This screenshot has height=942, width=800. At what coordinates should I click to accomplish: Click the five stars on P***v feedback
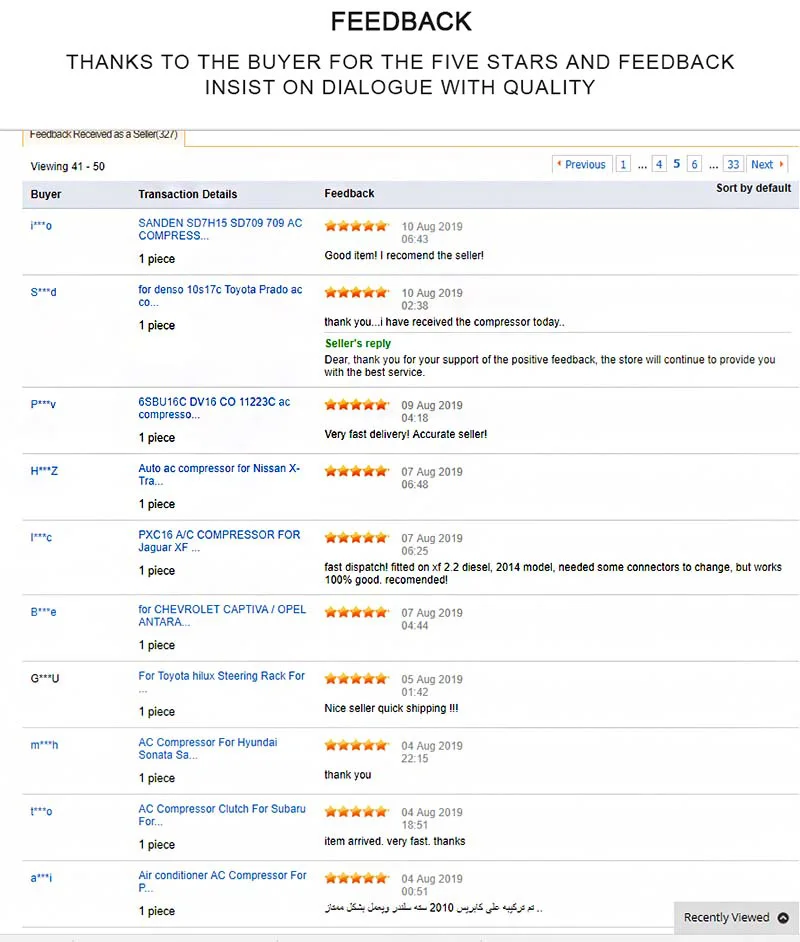point(357,404)
